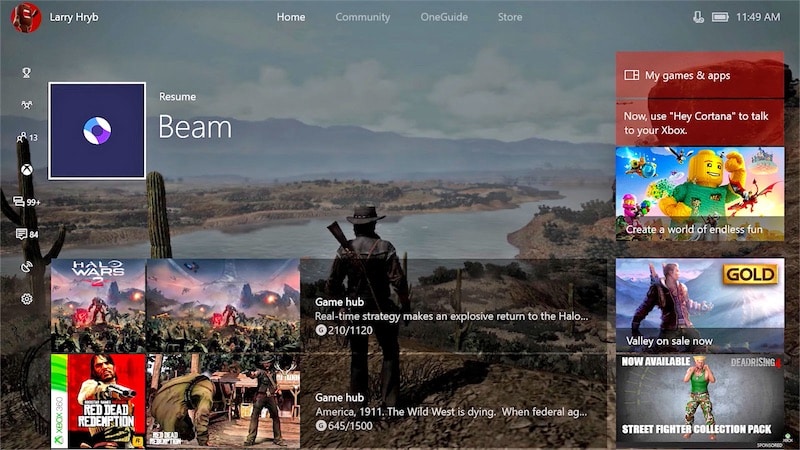Open the broadcast satellite icon in sidebar
The height and width of the screenshot is (450, 800).
point(27,266)
